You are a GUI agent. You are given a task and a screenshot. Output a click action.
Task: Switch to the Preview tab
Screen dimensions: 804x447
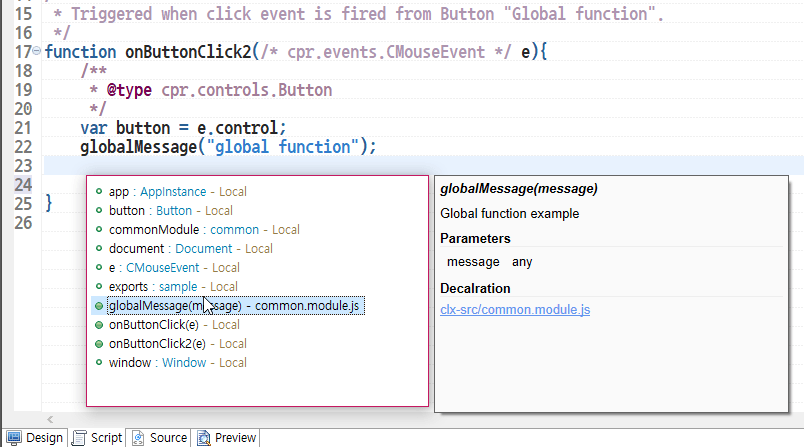226,438
